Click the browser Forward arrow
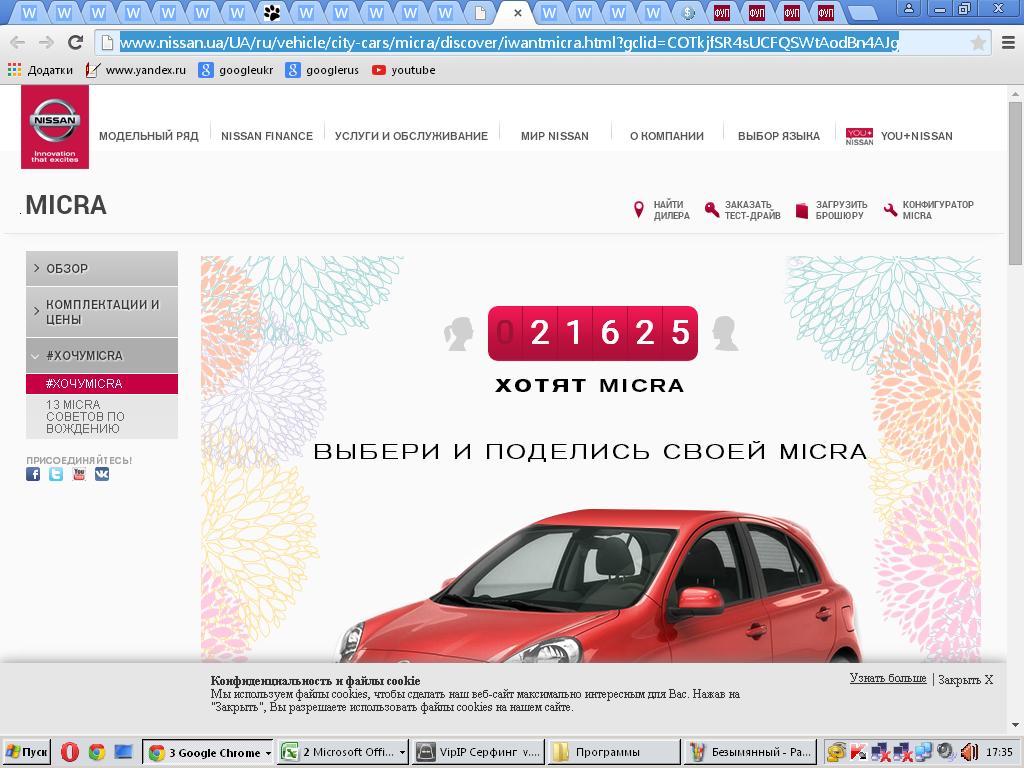The image size is (1024, 768). coord(46,42)
